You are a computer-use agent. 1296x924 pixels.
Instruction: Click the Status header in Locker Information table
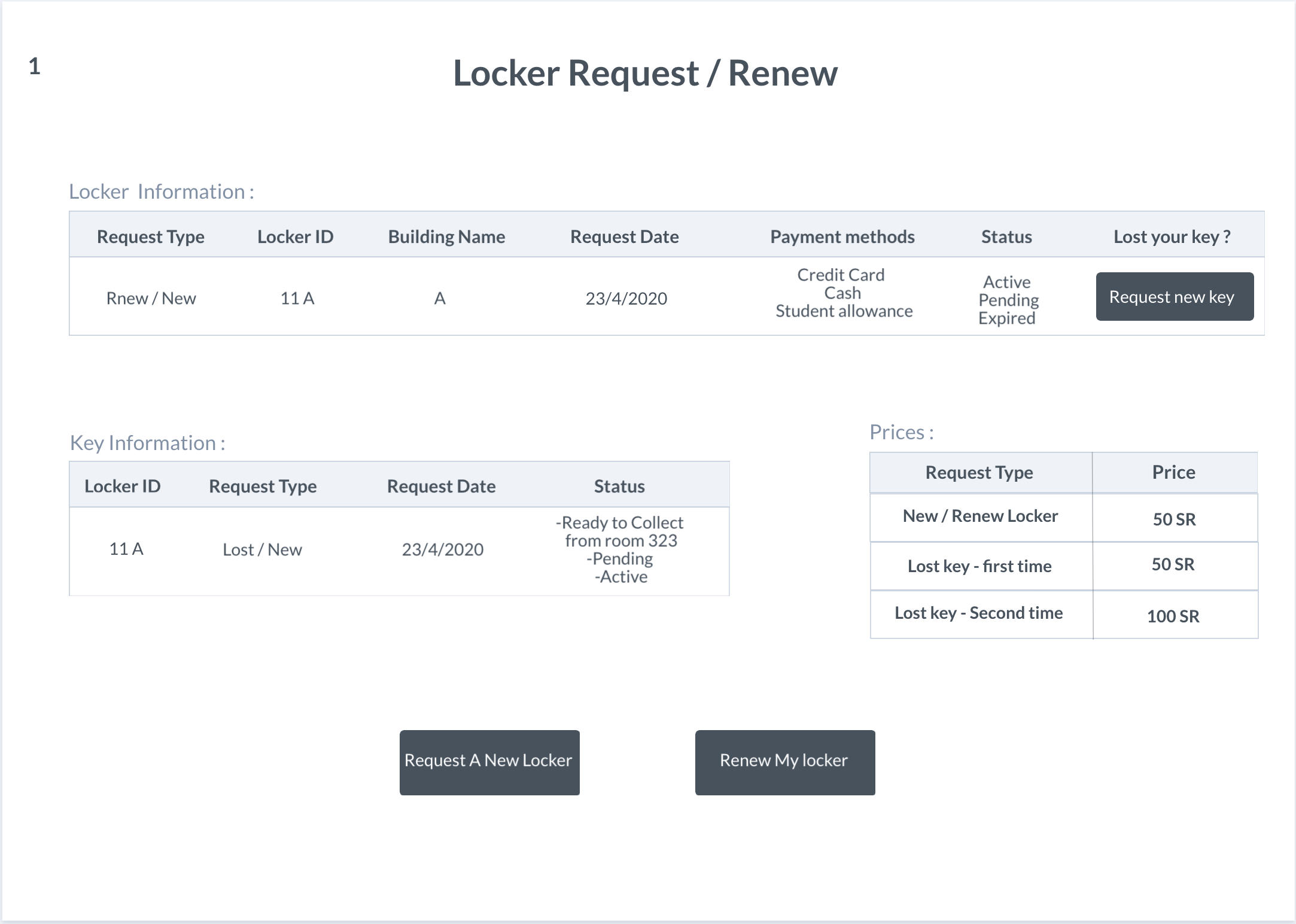(1006, 236)
